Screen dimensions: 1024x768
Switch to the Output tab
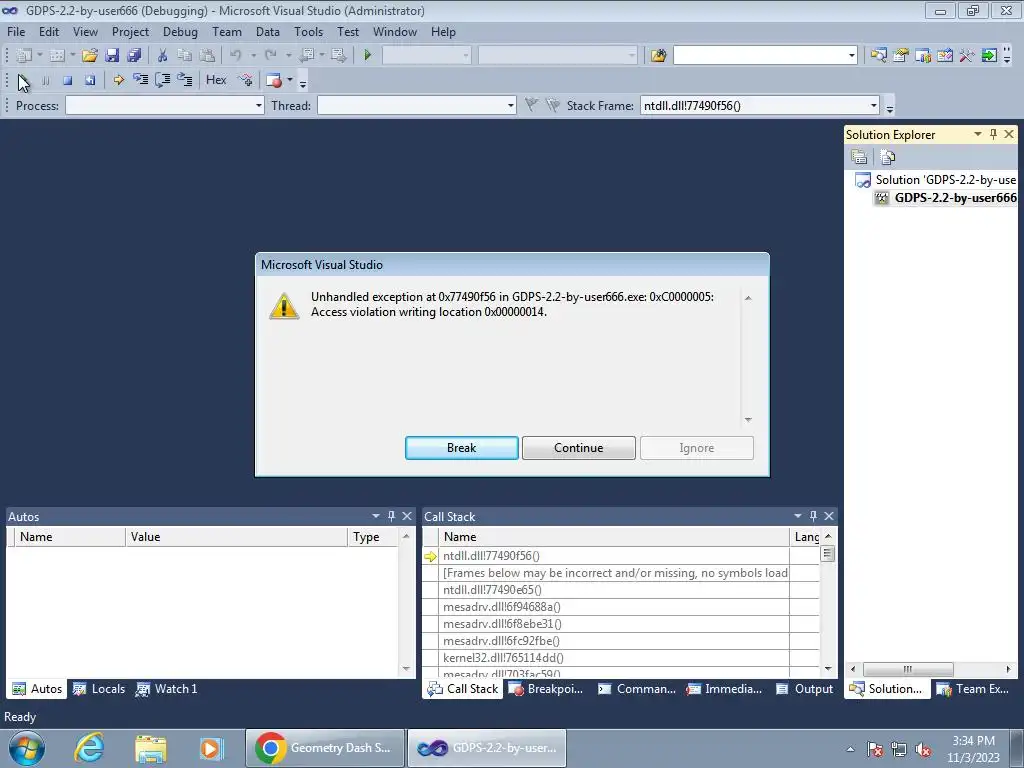(804, 688)
